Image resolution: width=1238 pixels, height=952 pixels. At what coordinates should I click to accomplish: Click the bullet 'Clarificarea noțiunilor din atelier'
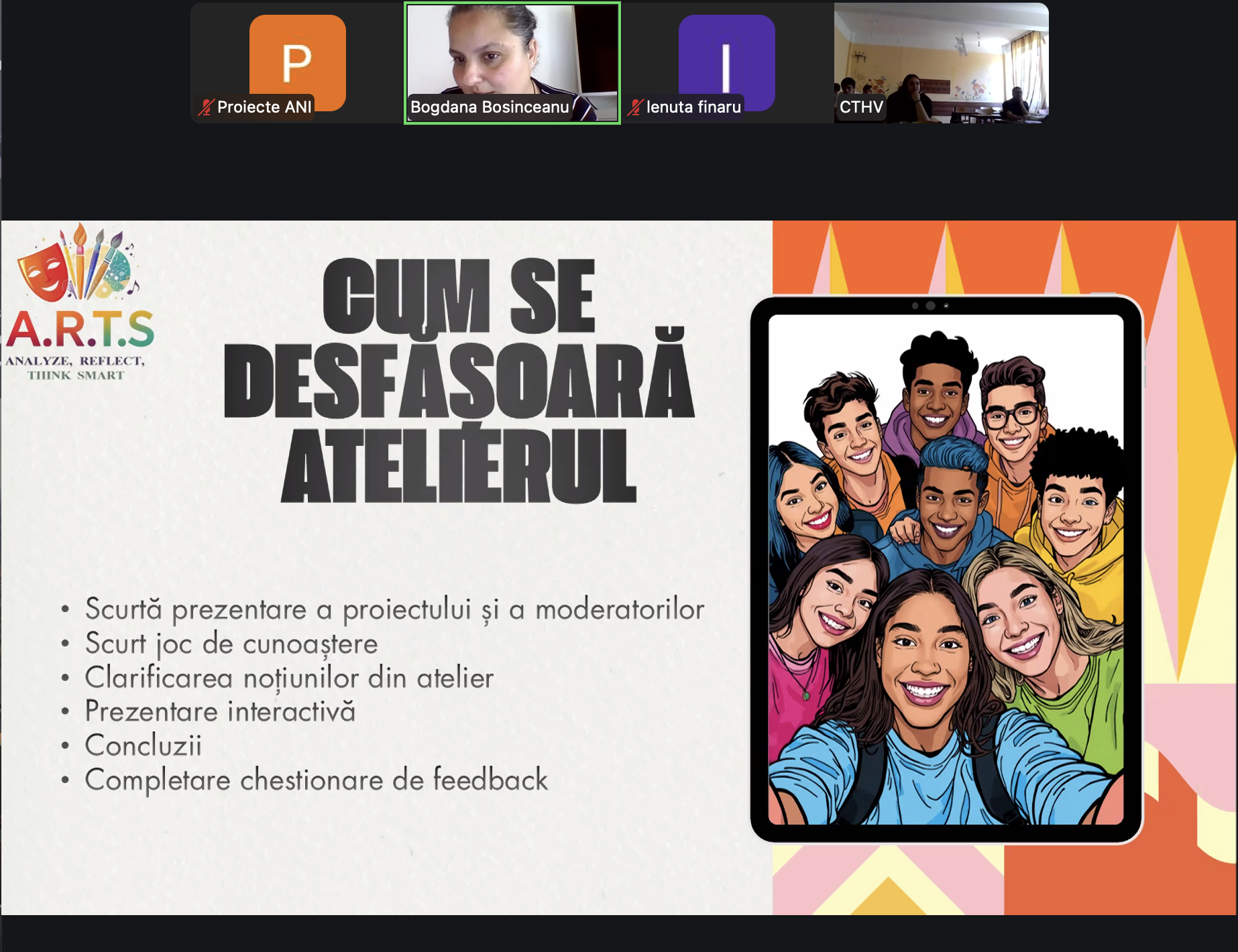coord(289,678)
